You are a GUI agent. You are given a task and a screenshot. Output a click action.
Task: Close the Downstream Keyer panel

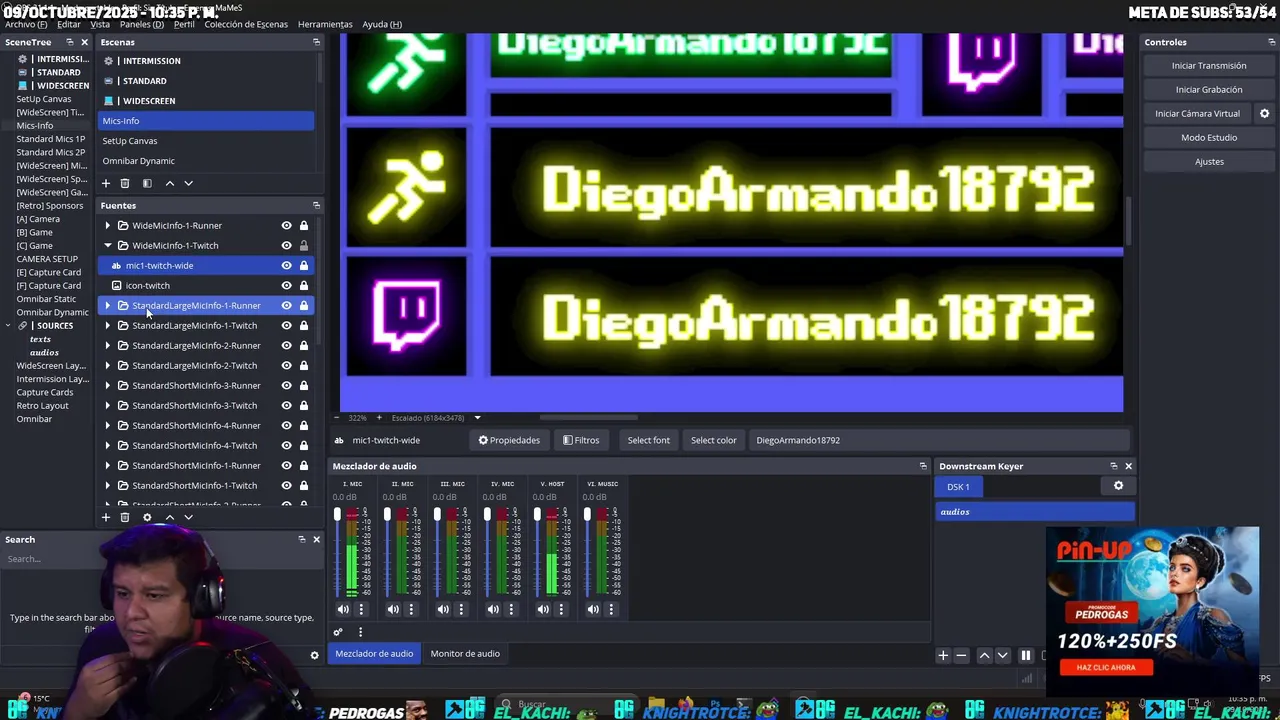(1128, 466)
